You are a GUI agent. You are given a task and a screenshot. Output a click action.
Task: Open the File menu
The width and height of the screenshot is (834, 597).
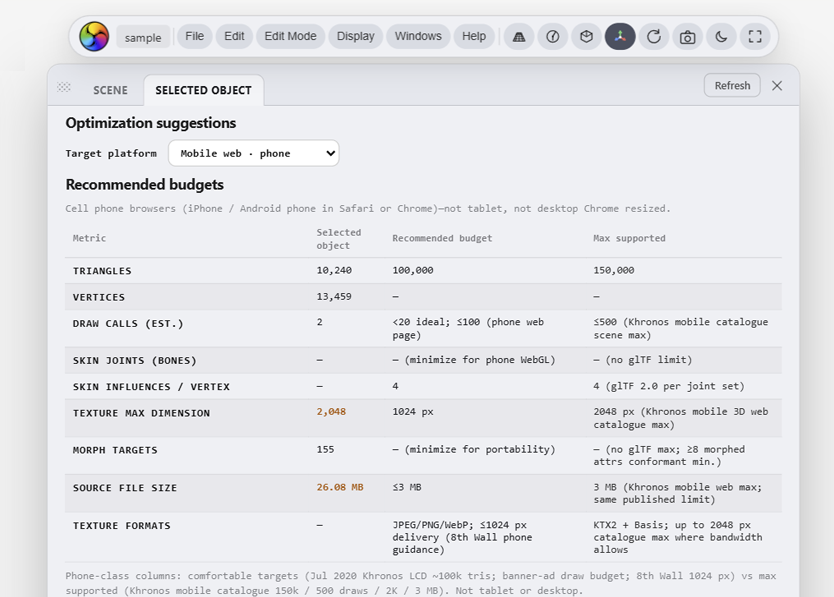[195, 36]
